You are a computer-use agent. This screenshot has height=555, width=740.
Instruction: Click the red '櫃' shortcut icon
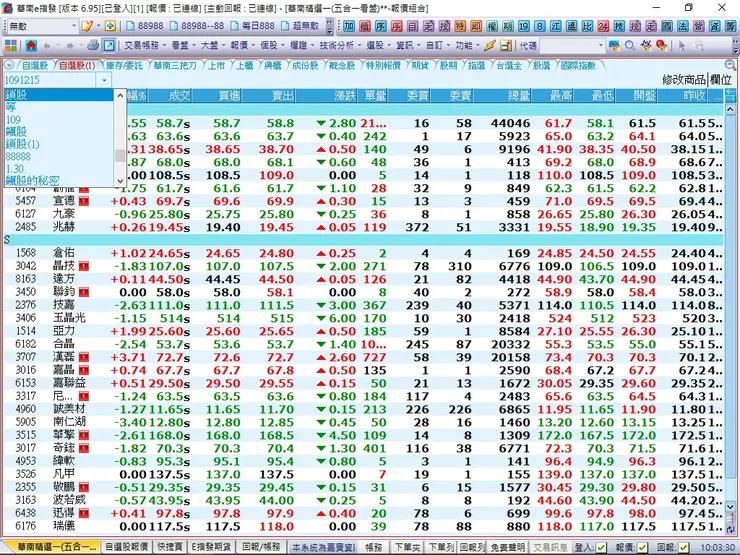[x=365, y=26]
